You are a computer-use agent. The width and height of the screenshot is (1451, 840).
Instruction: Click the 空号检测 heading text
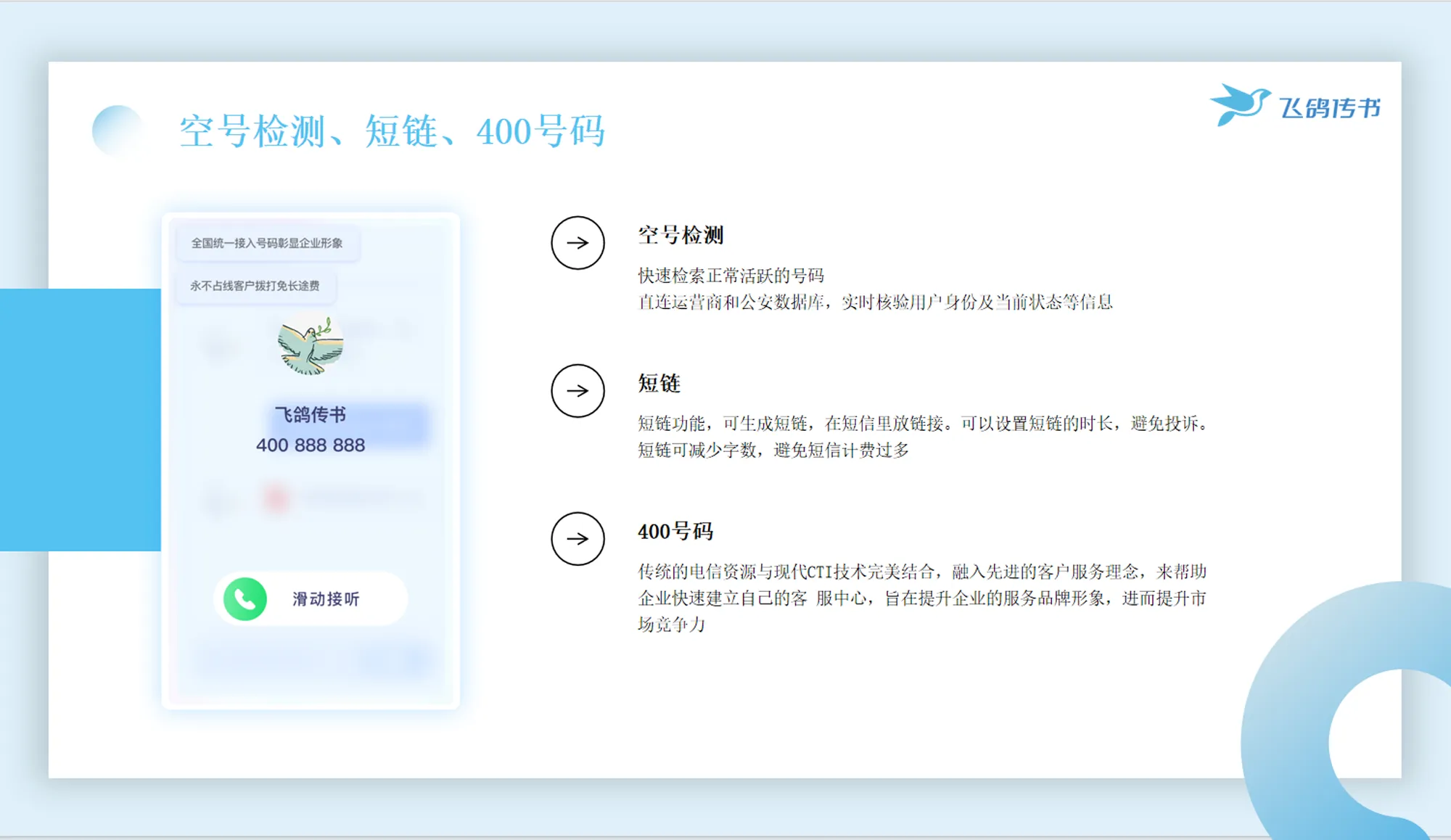[681, 235]
